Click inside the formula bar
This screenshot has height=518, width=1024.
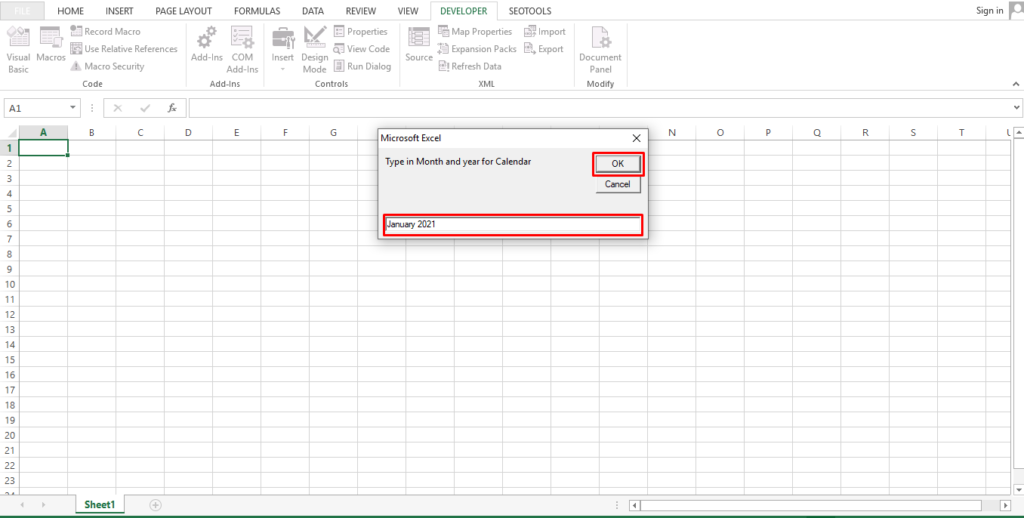coord(600,108)
